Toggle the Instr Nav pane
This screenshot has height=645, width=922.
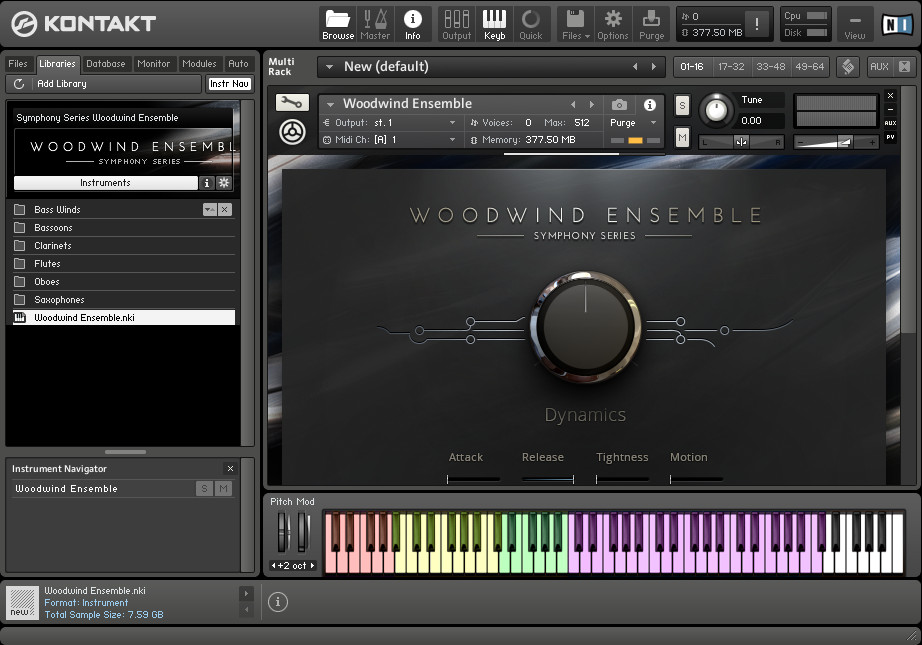tap(229, 84)
